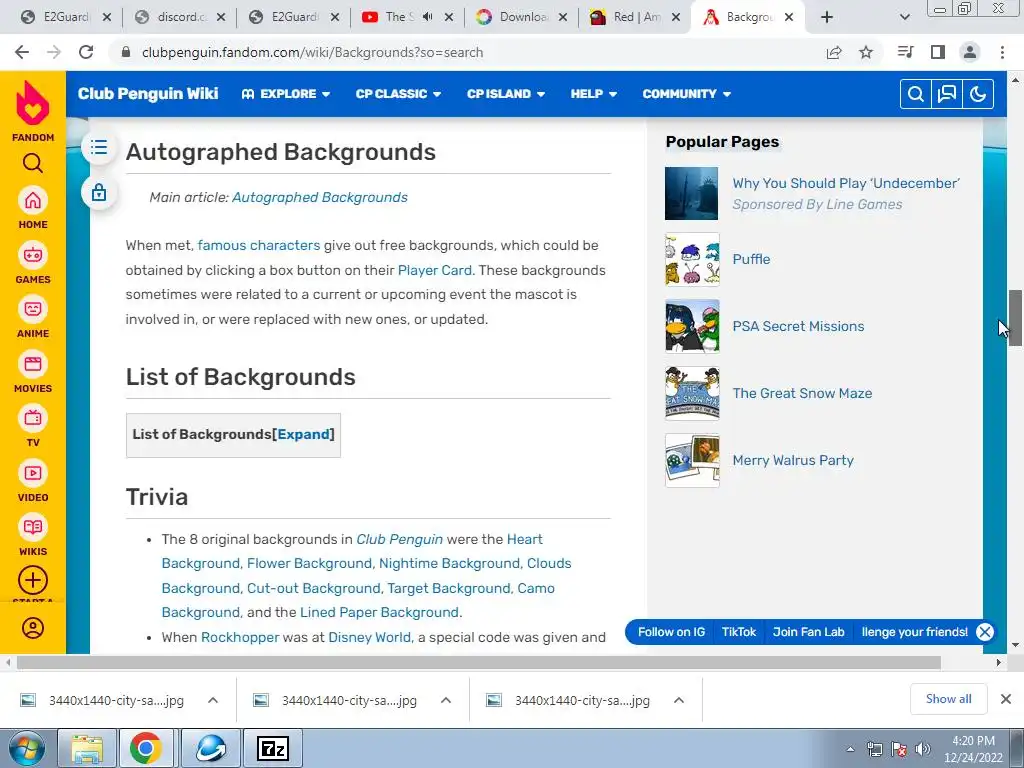This screenshot has height=768, width=1024.
Task: Open Chrome three-dot menu
Action: pos(1002,52)
